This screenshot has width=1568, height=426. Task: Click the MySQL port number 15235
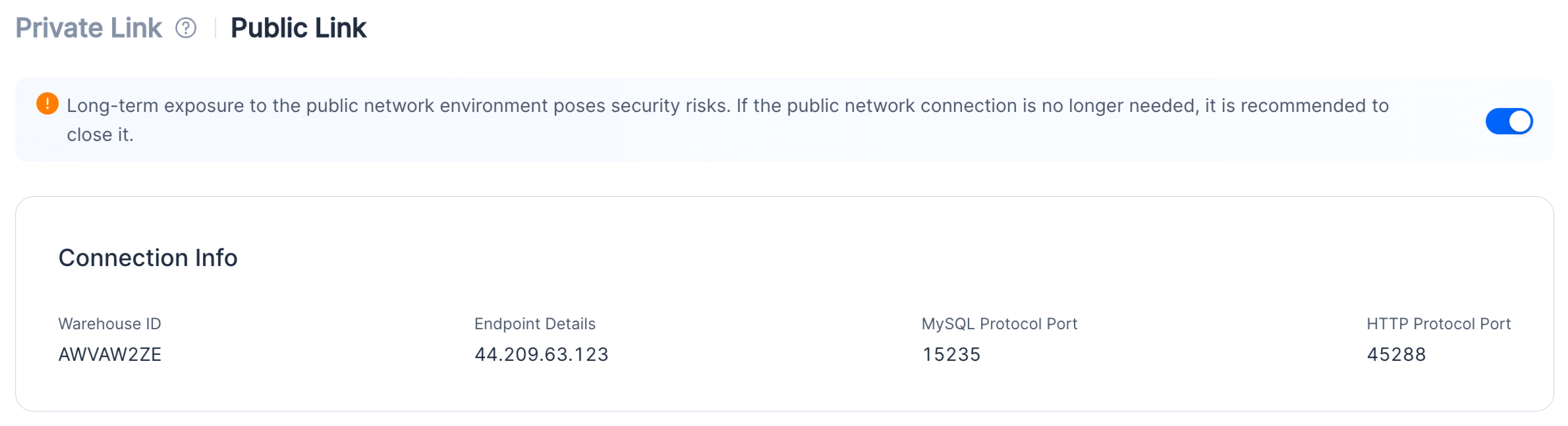(951, 355)
